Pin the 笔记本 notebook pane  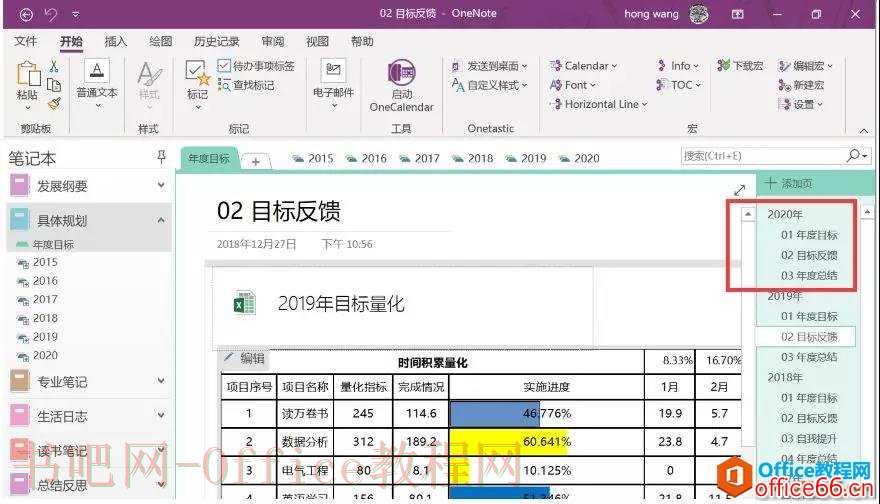(161, 157)
